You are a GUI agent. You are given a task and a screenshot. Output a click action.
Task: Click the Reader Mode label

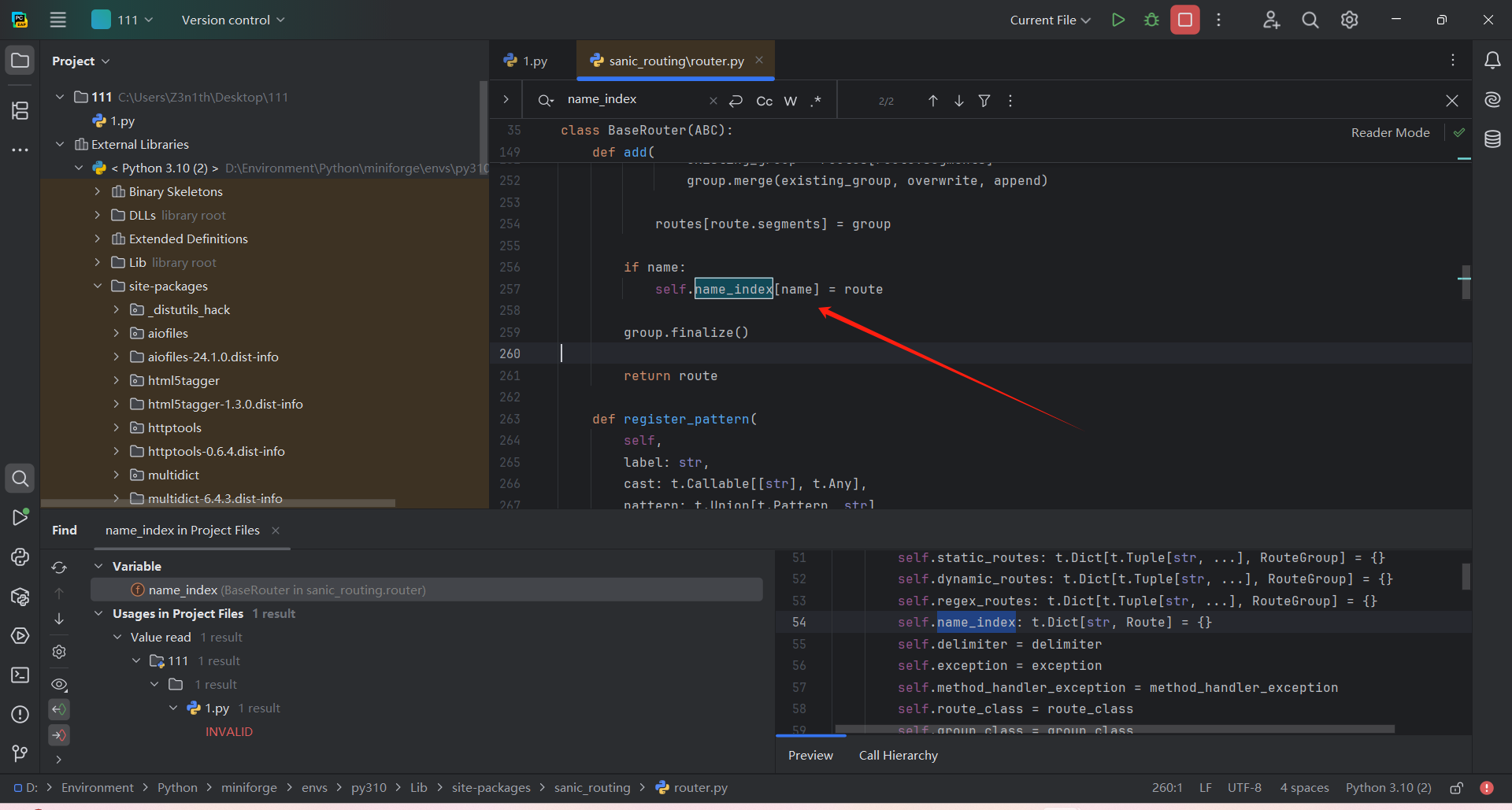[1390, 132]
